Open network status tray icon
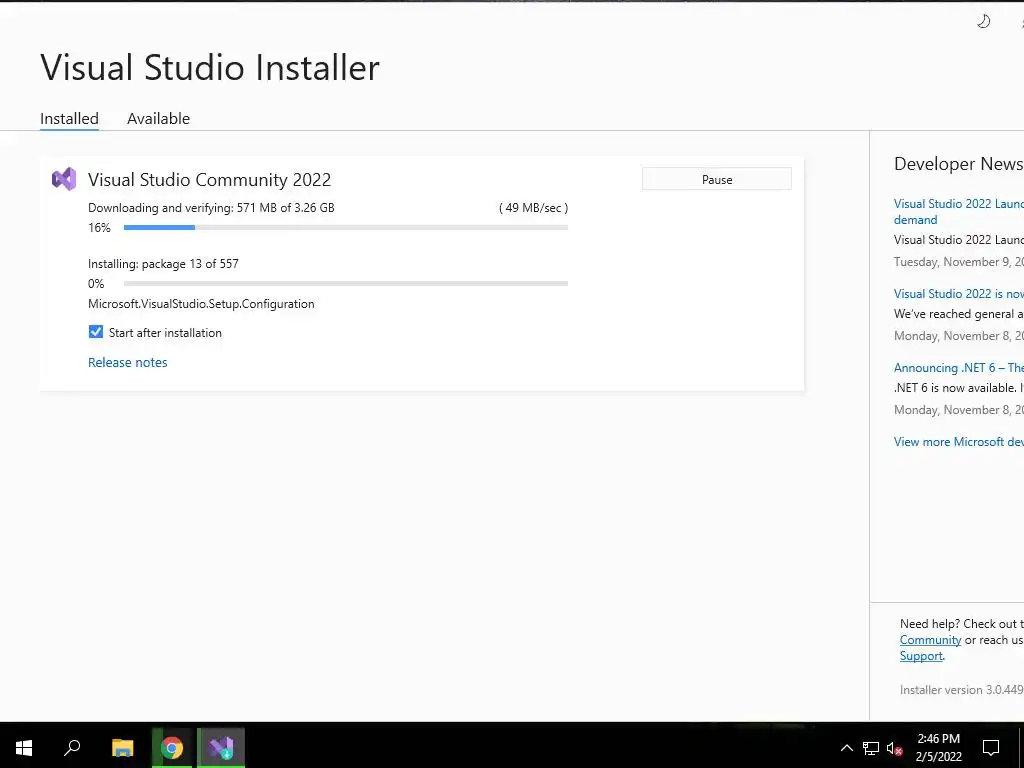Screen dimensions: 1024x768 (871, 748)
